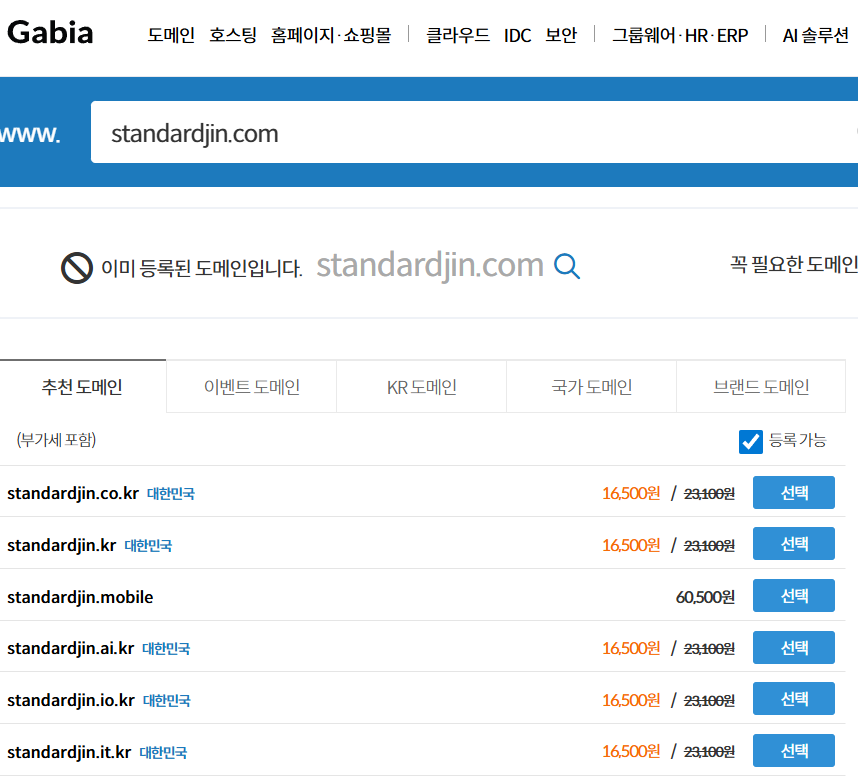Select the standardjin.ai.kr domain button

coord(793,648)
